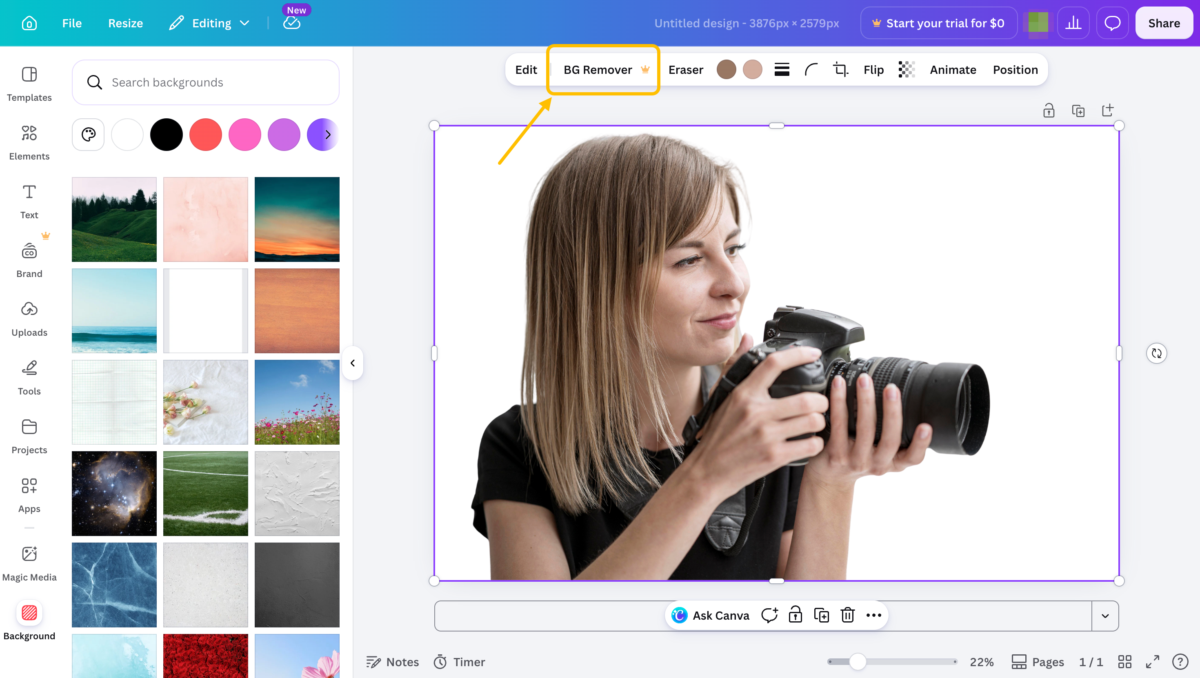Open the user avatar menu

pyautogui.click(x=1039, y=23)
